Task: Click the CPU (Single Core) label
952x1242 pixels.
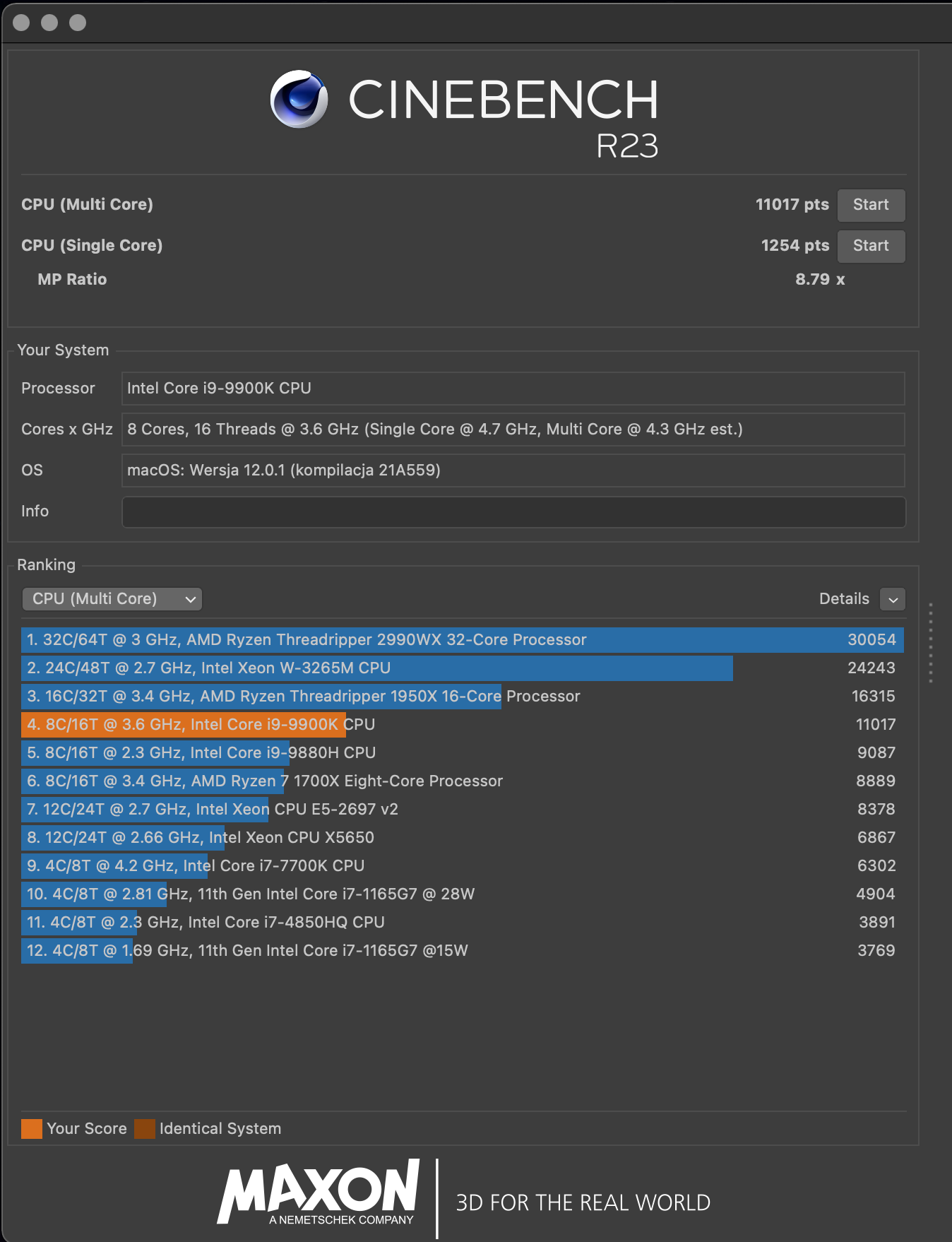Action: tap(92, 246)
